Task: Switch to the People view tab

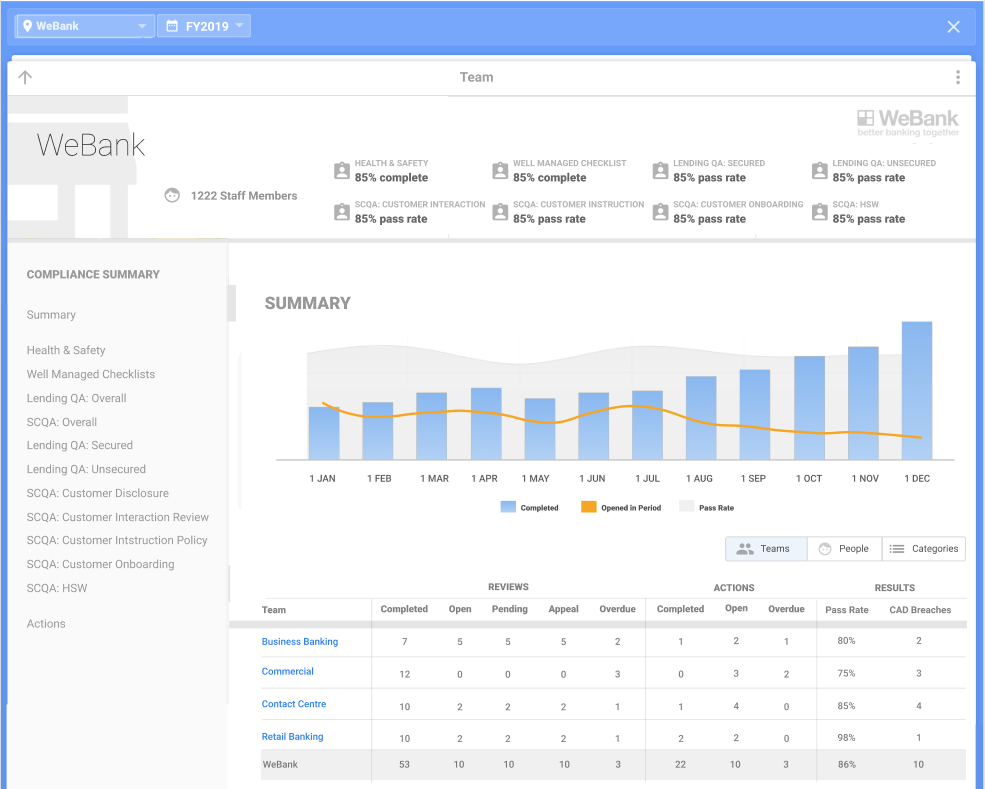Action: point(844,548)
